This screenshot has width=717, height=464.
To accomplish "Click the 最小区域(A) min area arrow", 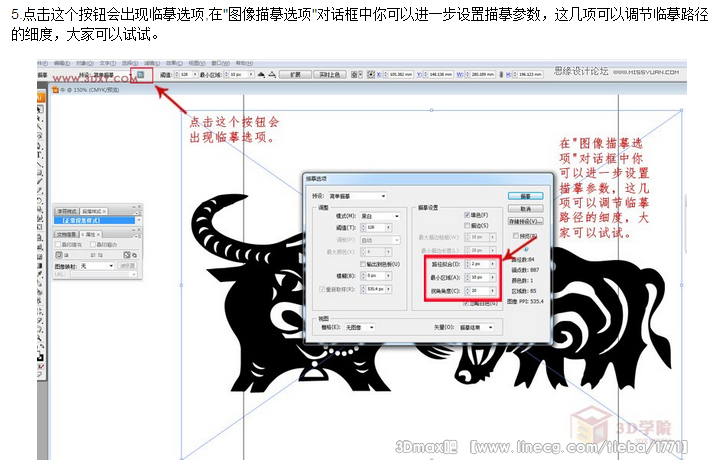I will click(x=492, y=277).
